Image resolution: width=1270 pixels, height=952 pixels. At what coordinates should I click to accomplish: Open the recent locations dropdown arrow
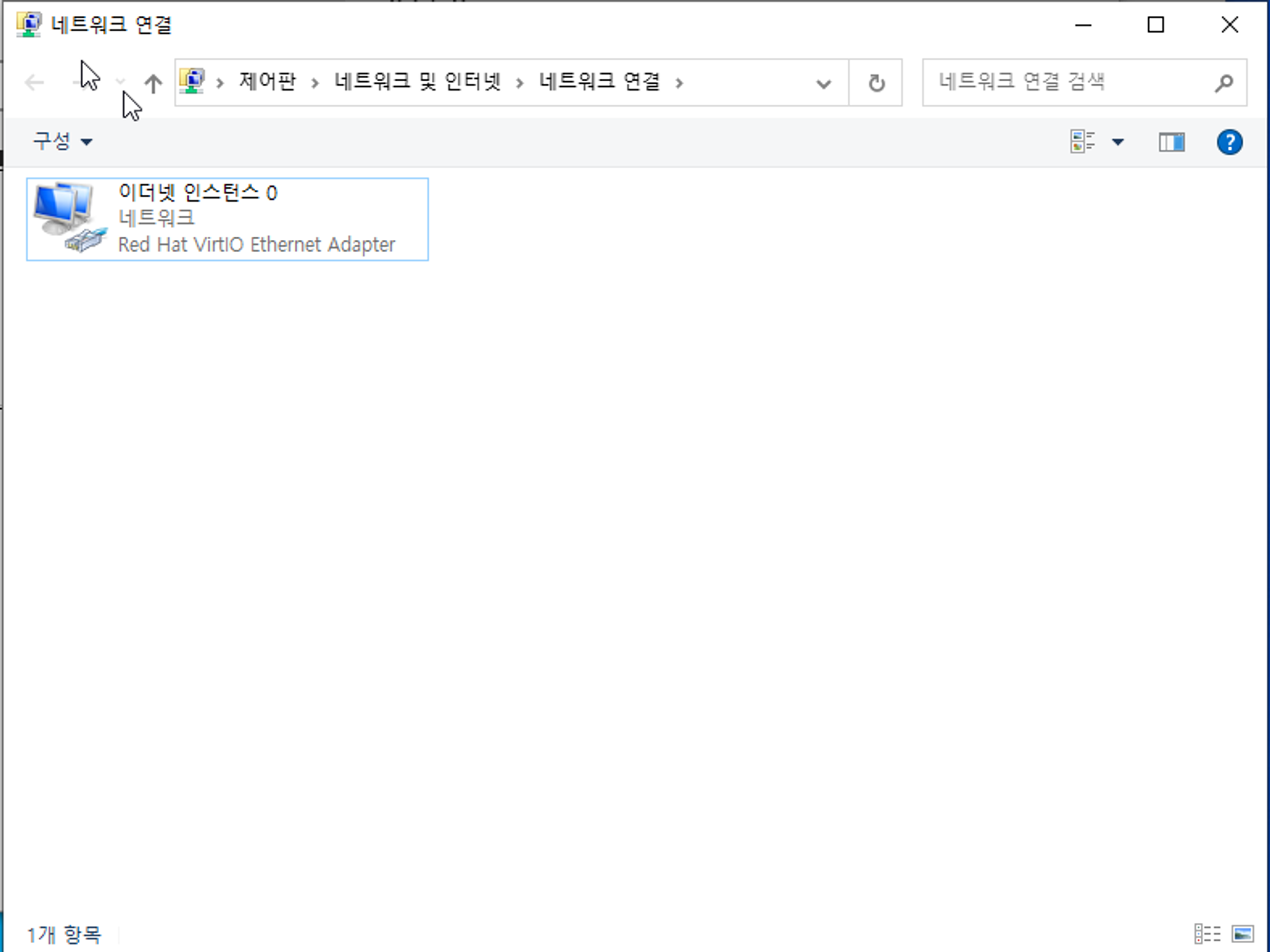121,83
